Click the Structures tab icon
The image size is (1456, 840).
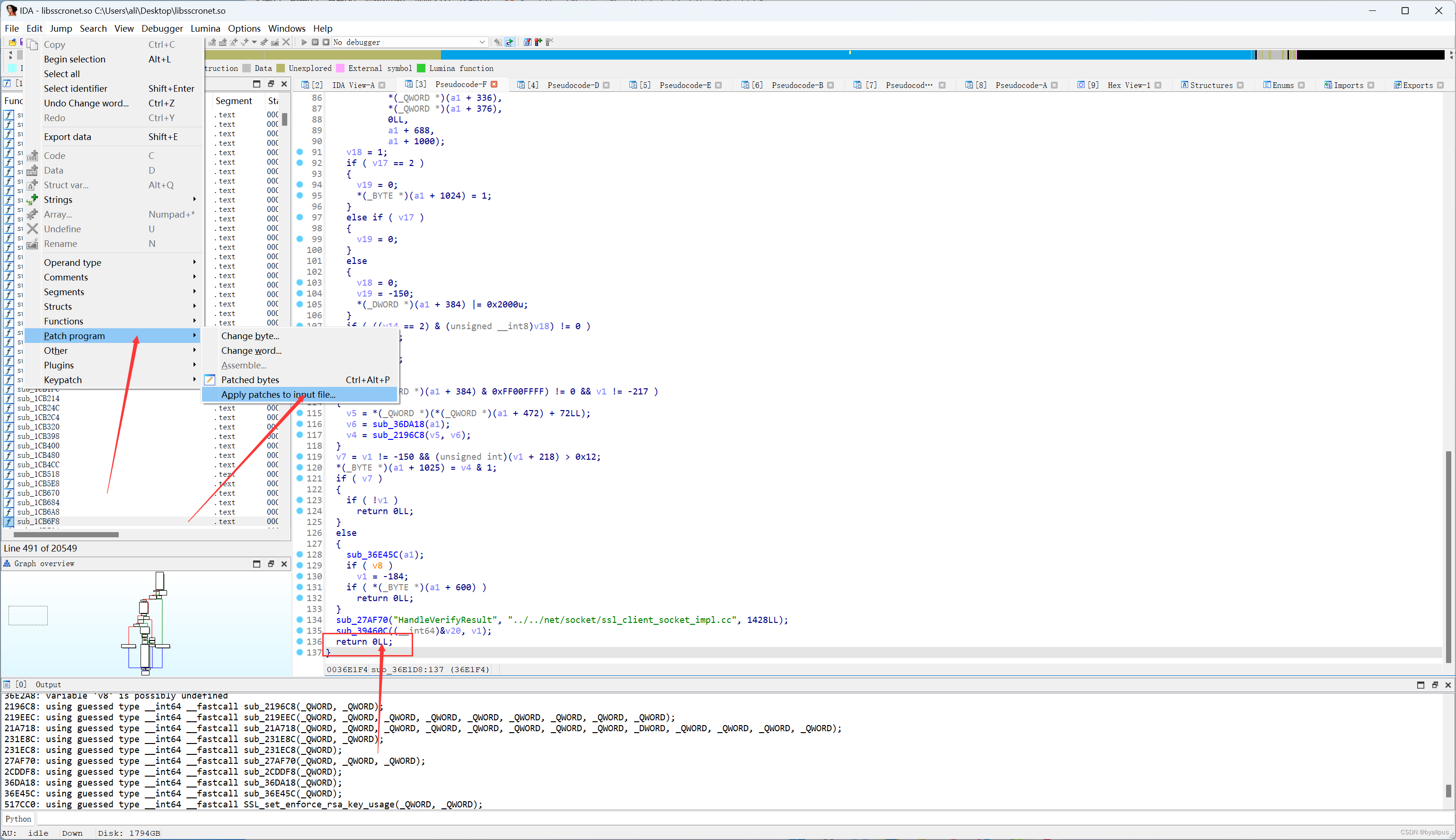[x=1184, y=85]
